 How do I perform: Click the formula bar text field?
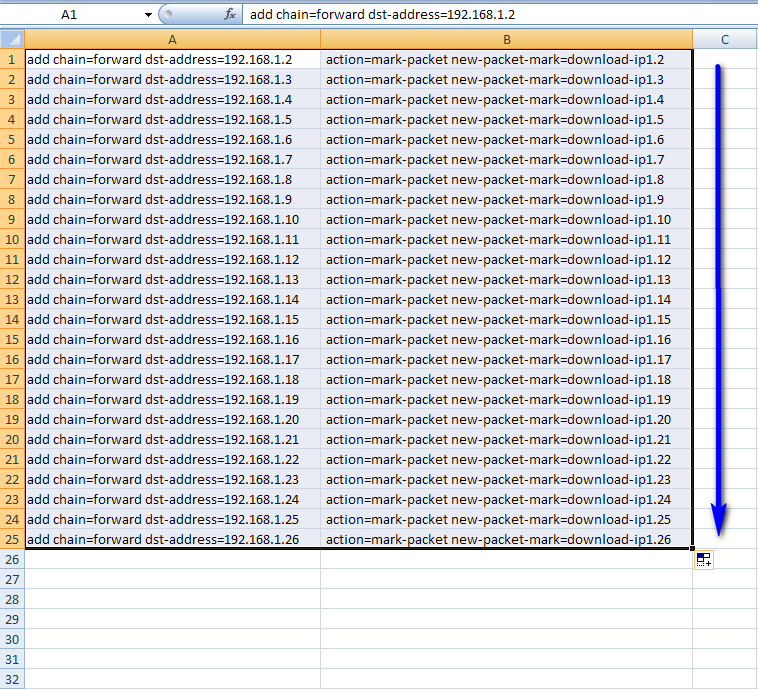500,15
